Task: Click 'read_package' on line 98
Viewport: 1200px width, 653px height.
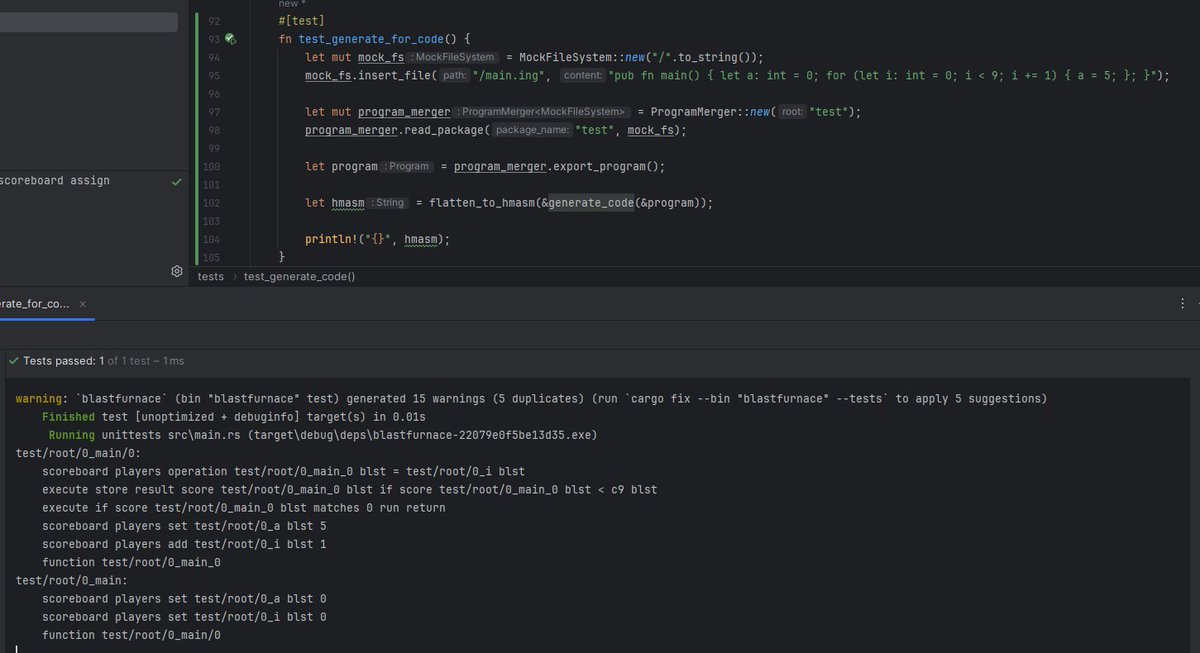Action: pos(444,130)
